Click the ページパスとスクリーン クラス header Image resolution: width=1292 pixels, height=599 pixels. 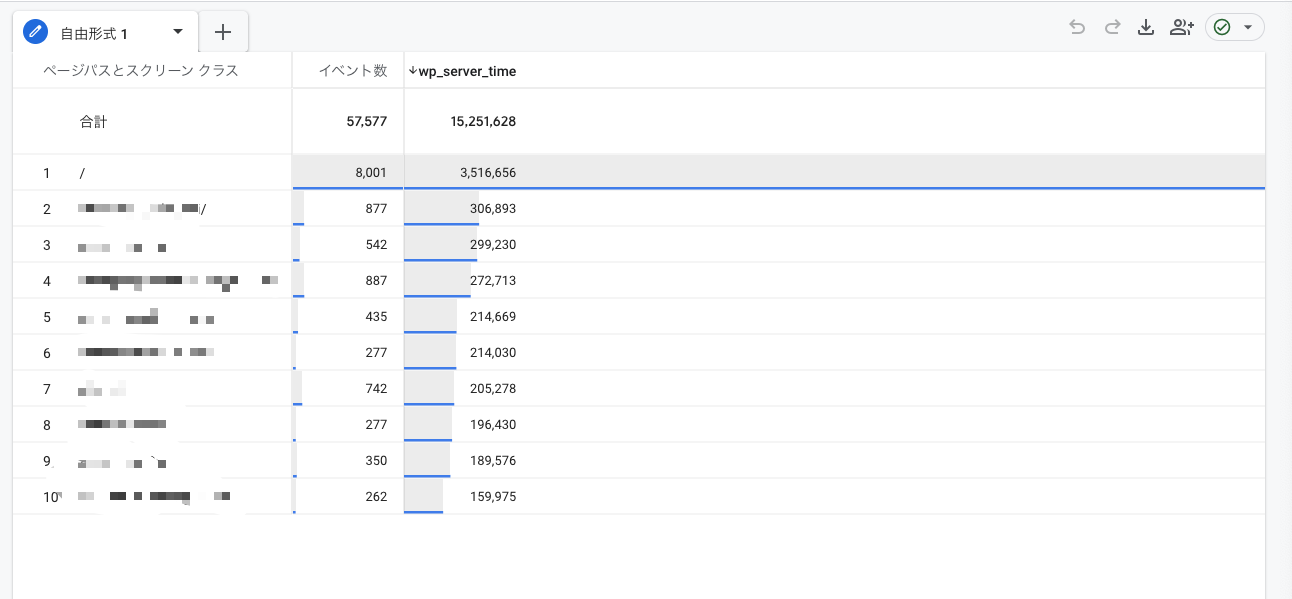point(141,71)
